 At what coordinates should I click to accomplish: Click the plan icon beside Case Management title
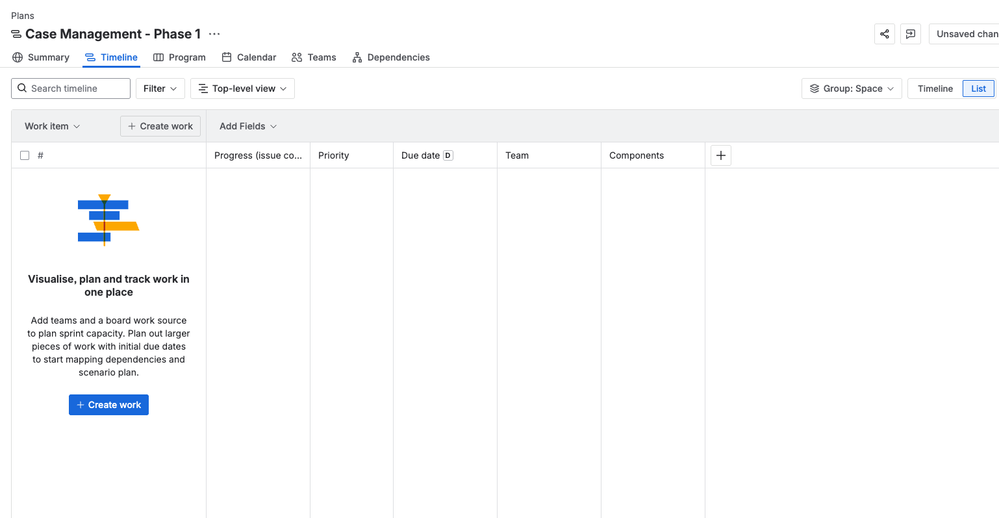pyautogui.click(x=16, y=34)
